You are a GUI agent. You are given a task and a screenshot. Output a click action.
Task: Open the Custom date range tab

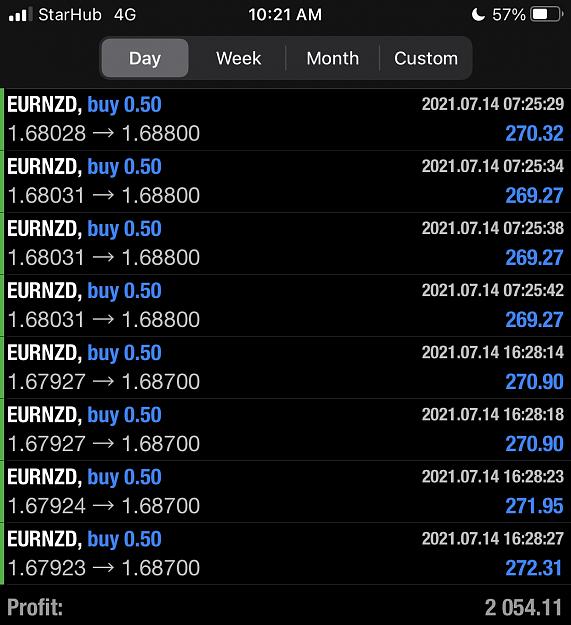[426, 58]
